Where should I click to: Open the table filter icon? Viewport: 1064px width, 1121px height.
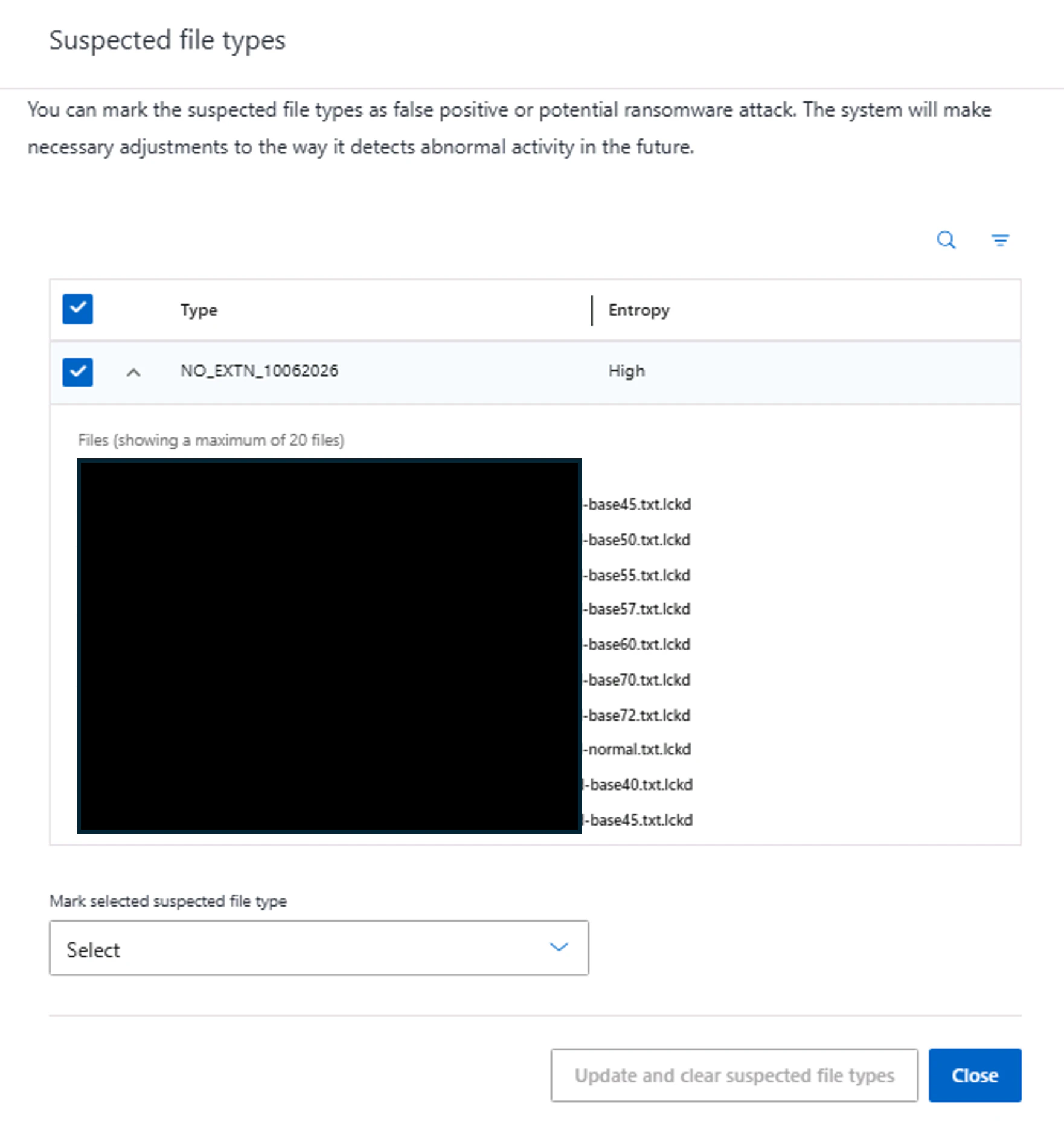(1000, 240)
